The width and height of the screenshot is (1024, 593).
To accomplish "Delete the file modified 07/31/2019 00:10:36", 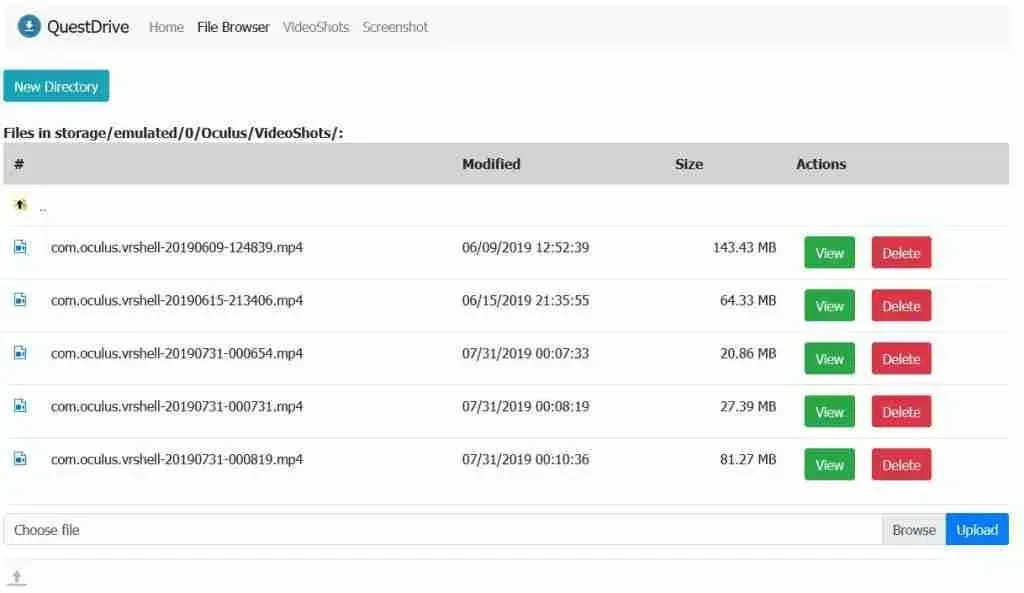I will [901, 465].
